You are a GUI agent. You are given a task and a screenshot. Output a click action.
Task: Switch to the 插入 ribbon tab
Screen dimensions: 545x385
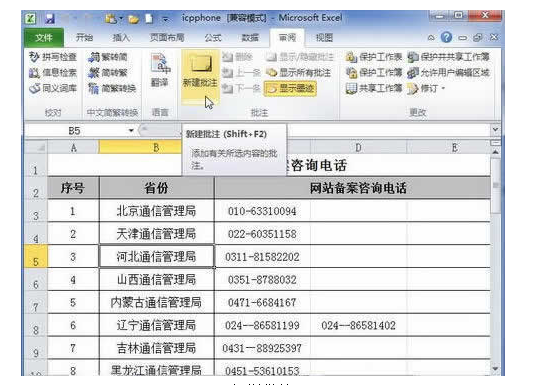(121, 38)
